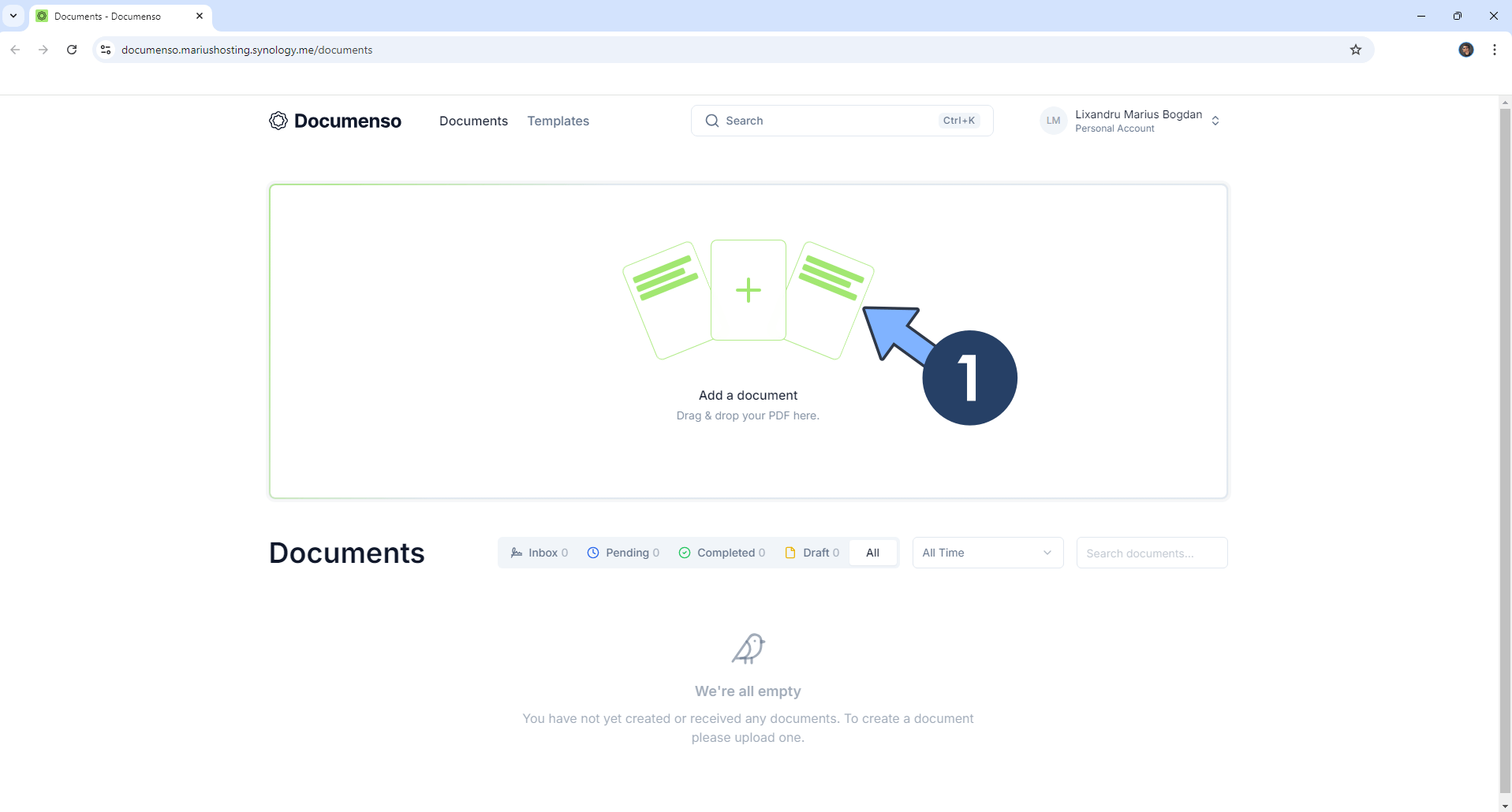Click the Documenso logo icon
The height and width of the screenshot is (812, 1512).
(x=278, y=121)
